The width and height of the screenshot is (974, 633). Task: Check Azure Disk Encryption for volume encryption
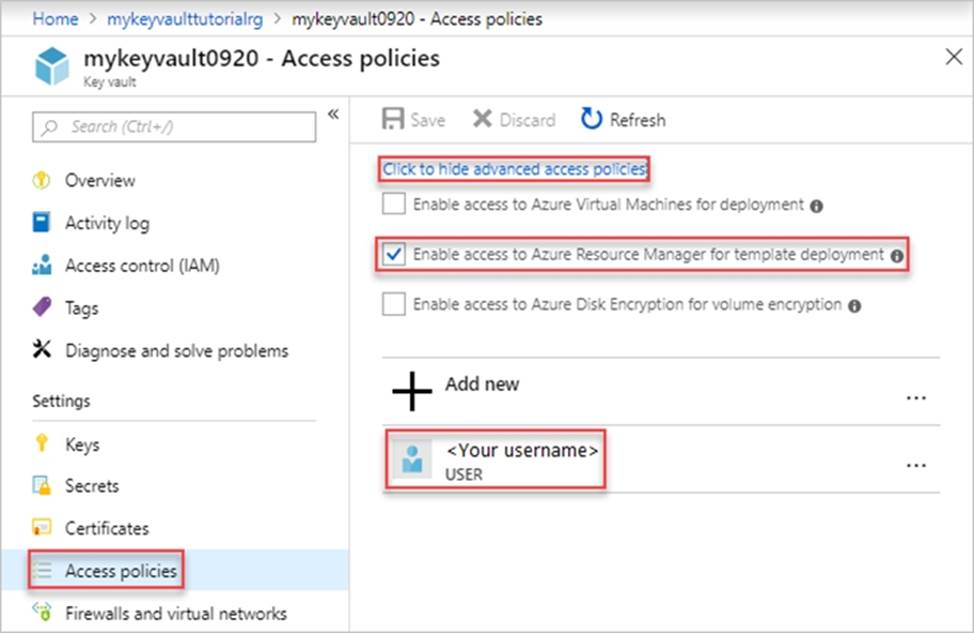pos(393,305)
